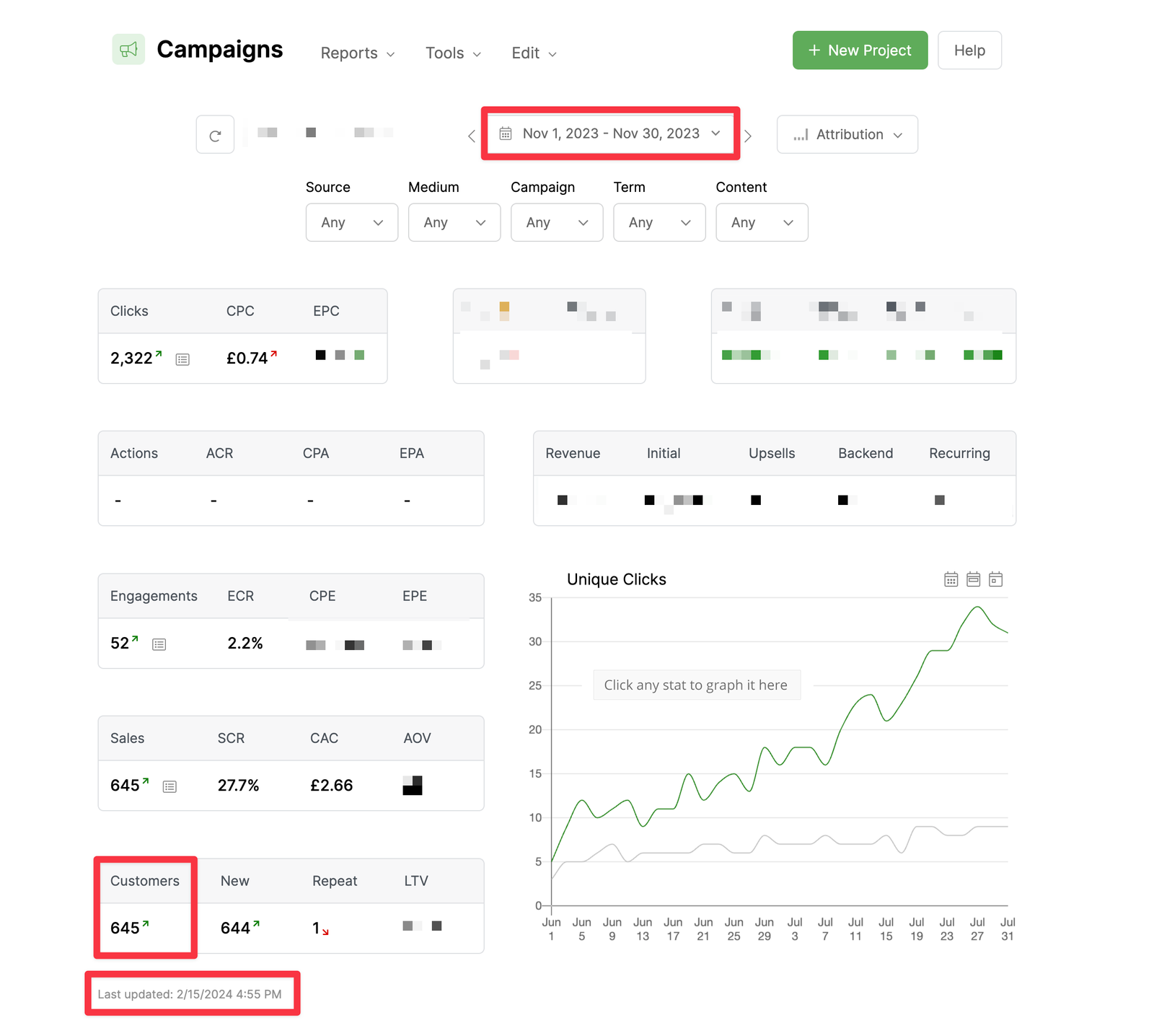Open the Tools menu
This screenshot has height=1036, width=1154.
pos(452,53)
